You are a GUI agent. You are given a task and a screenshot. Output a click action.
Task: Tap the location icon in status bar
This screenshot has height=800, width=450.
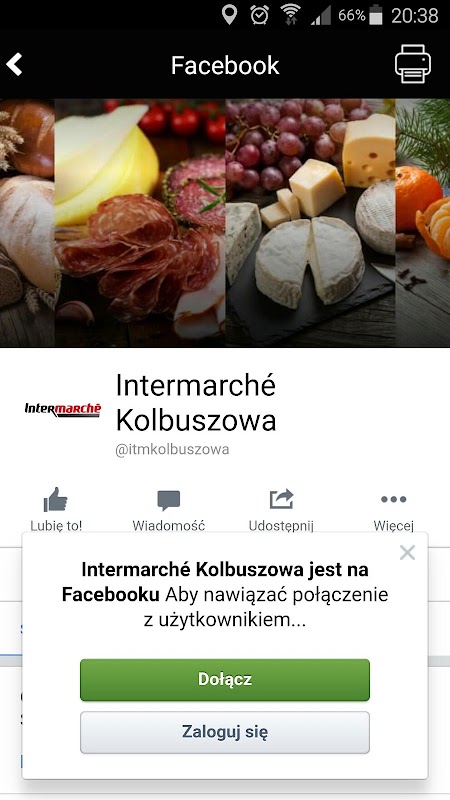229,15
